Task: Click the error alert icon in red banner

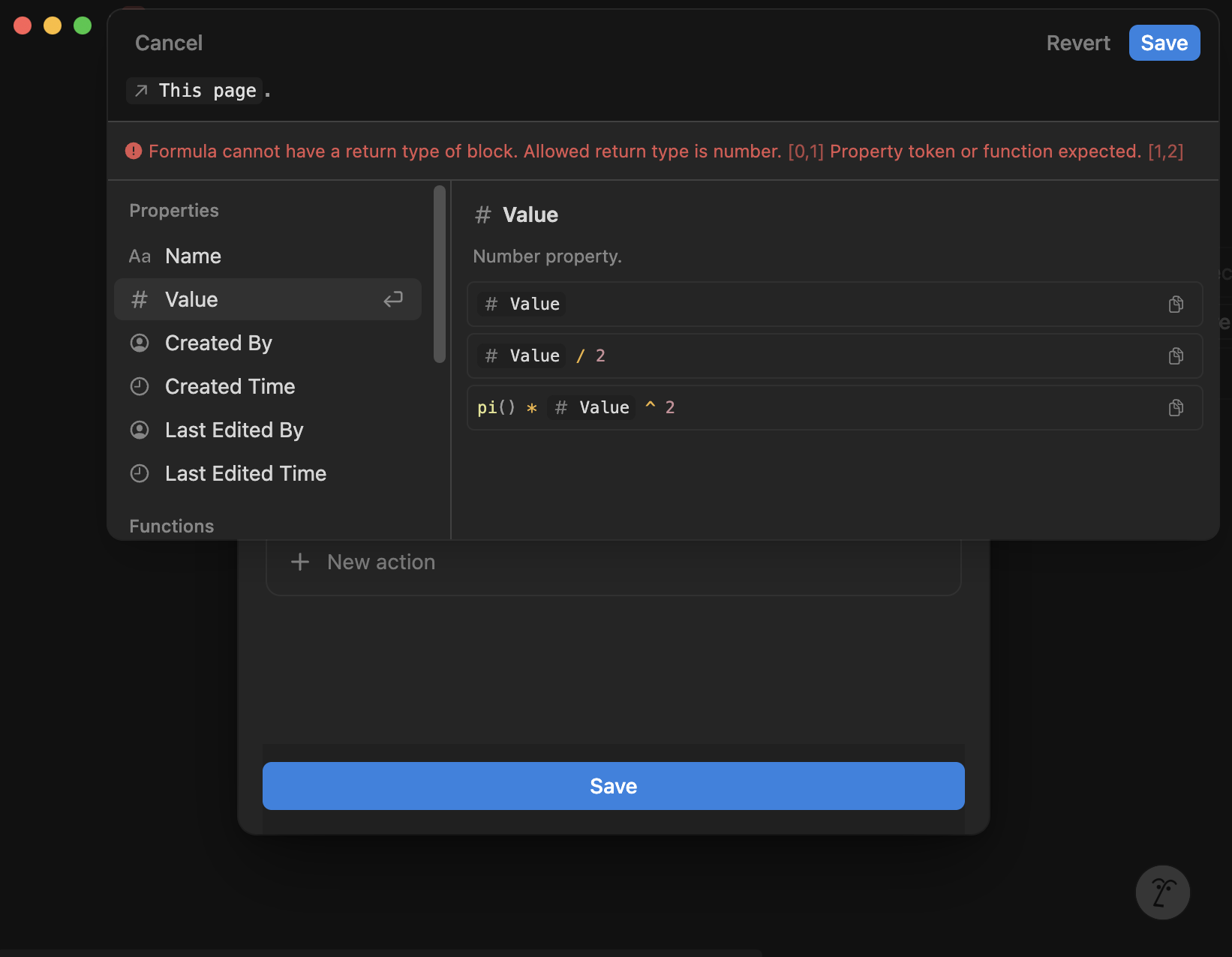Action: (133, 151)
